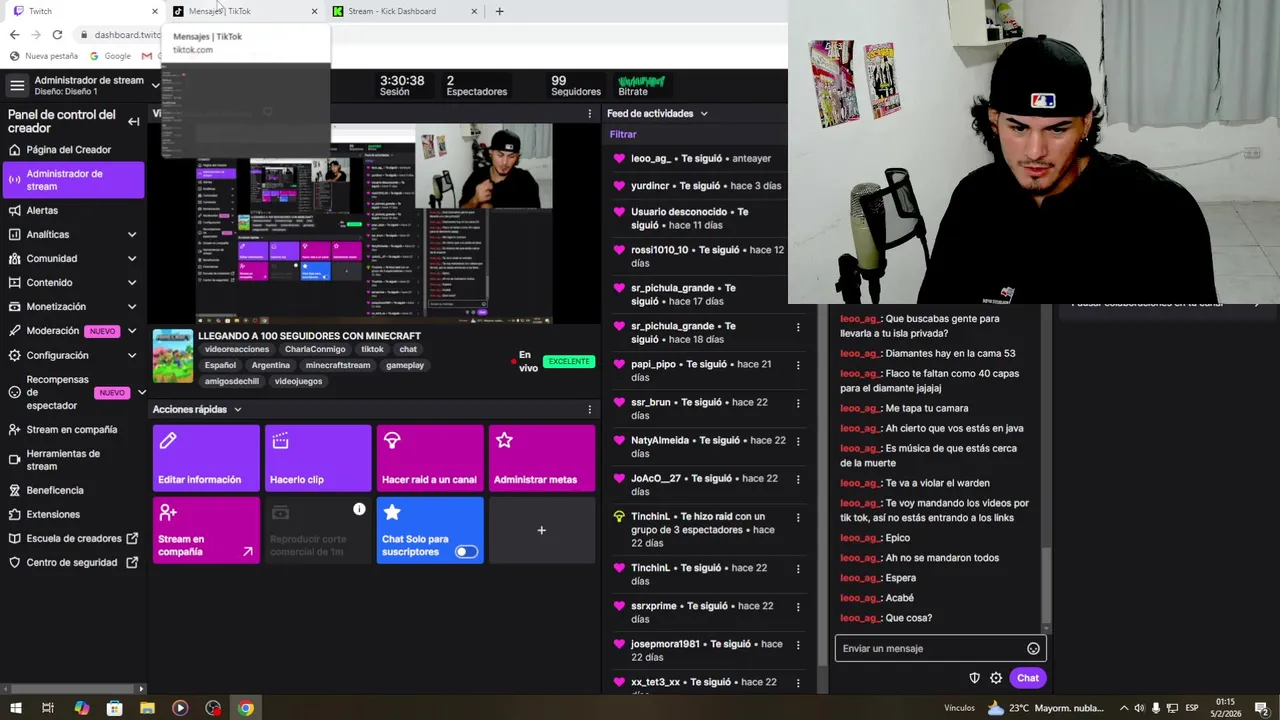Select Administrador de stream sidebar item
1280x720 pixels.
(x=72, y=180)
